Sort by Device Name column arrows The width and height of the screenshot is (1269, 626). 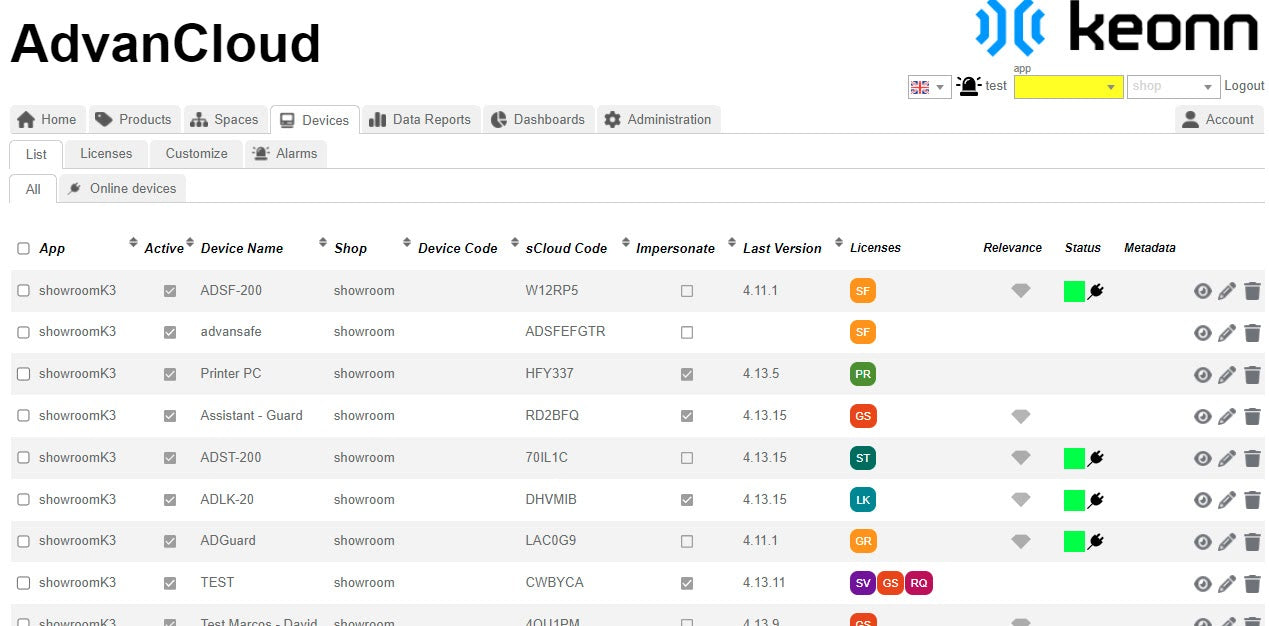point(323,243)
